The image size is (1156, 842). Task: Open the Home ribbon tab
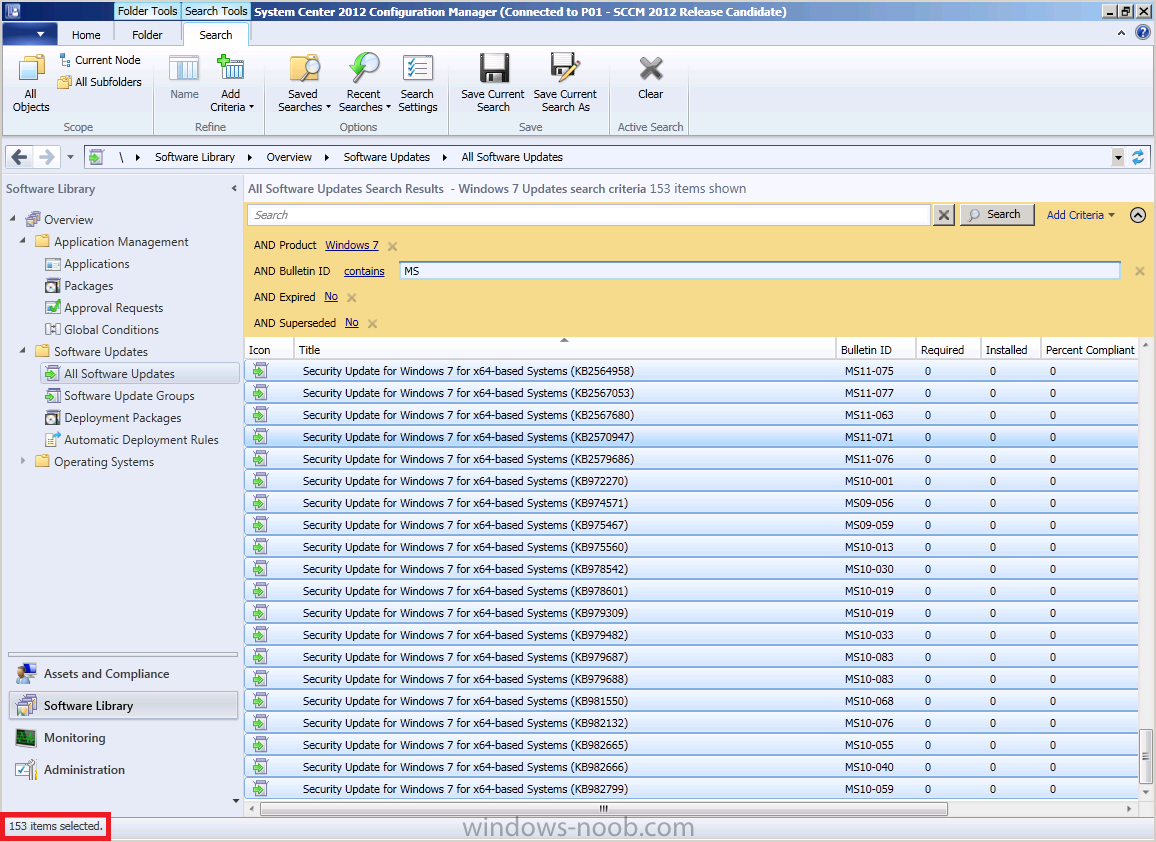(86, 35)
